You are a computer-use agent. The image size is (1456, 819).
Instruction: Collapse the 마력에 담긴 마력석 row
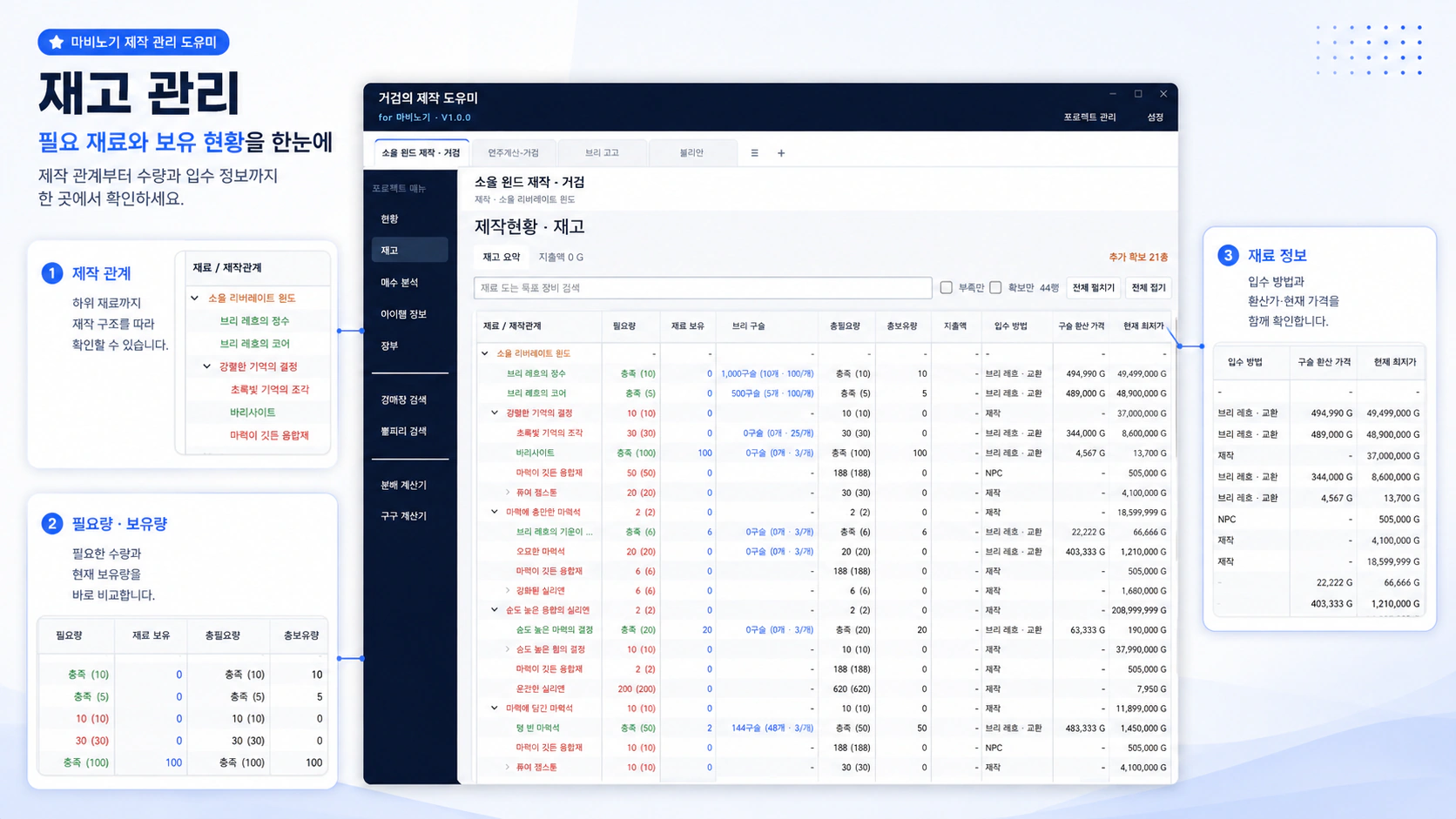[x=495, y=708]
